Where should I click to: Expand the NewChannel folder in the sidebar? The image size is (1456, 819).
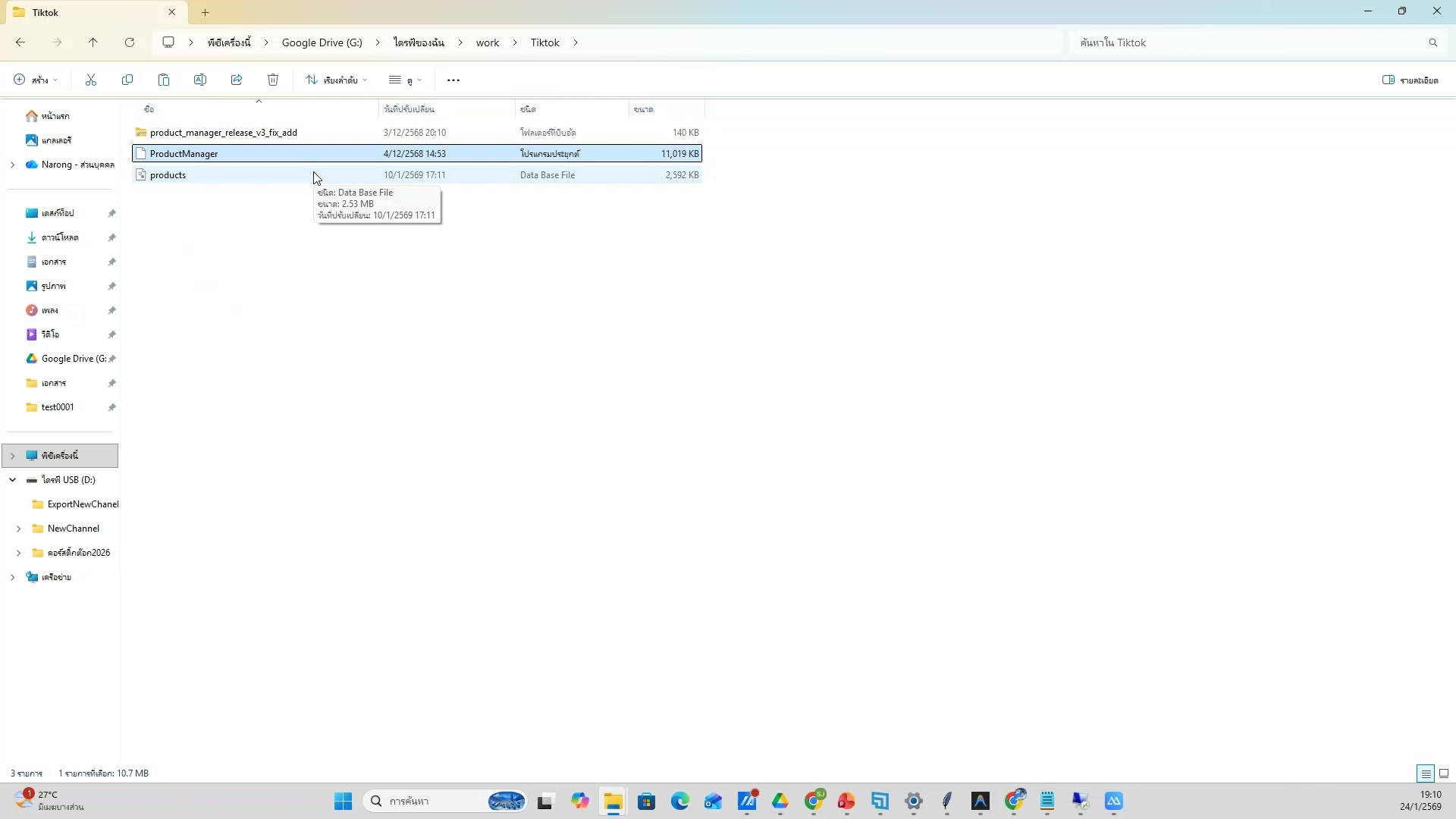click(19, 528)
